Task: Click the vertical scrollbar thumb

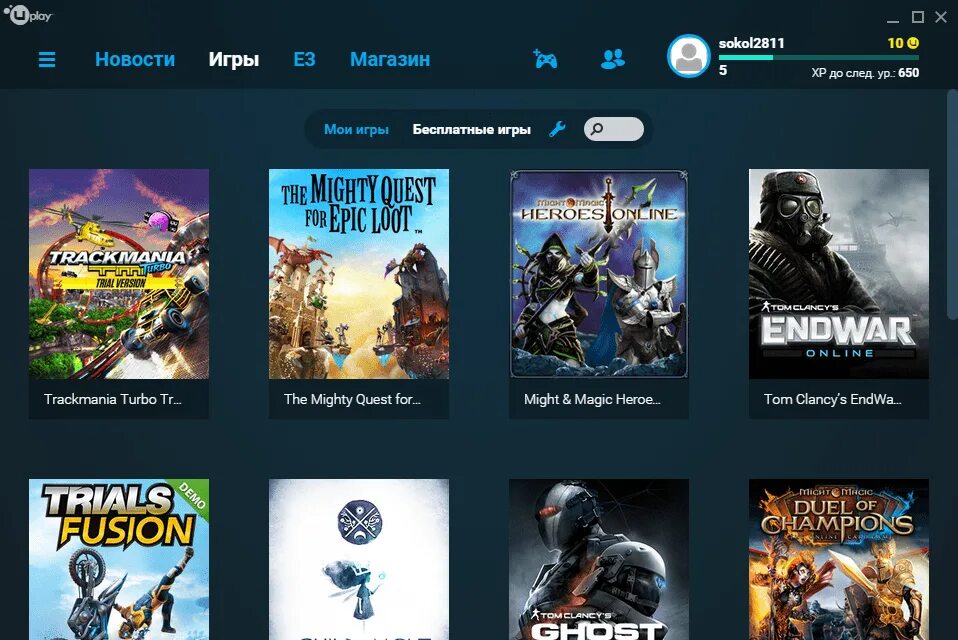Action: (x=952, y=205)
